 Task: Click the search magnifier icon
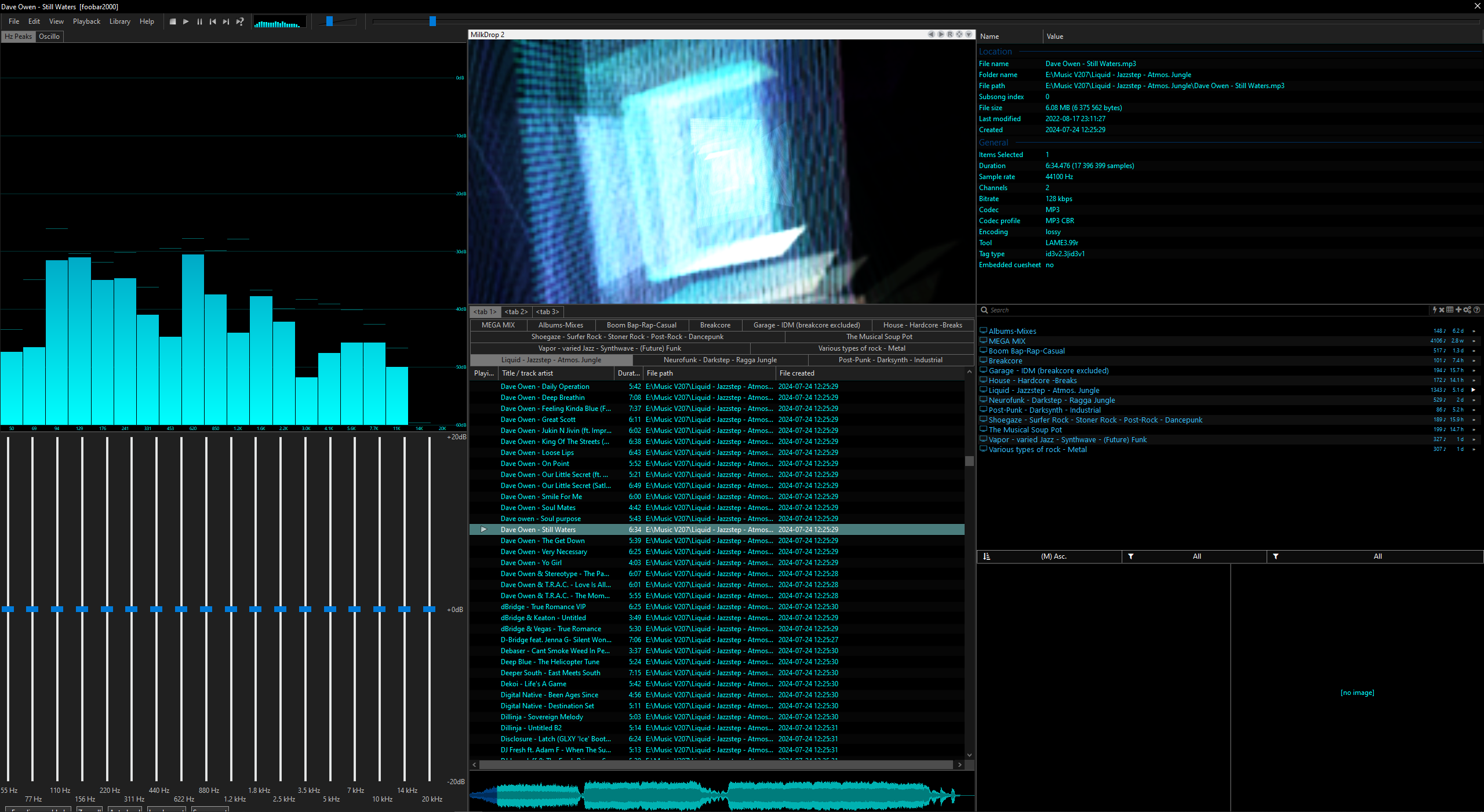point(984,311)
